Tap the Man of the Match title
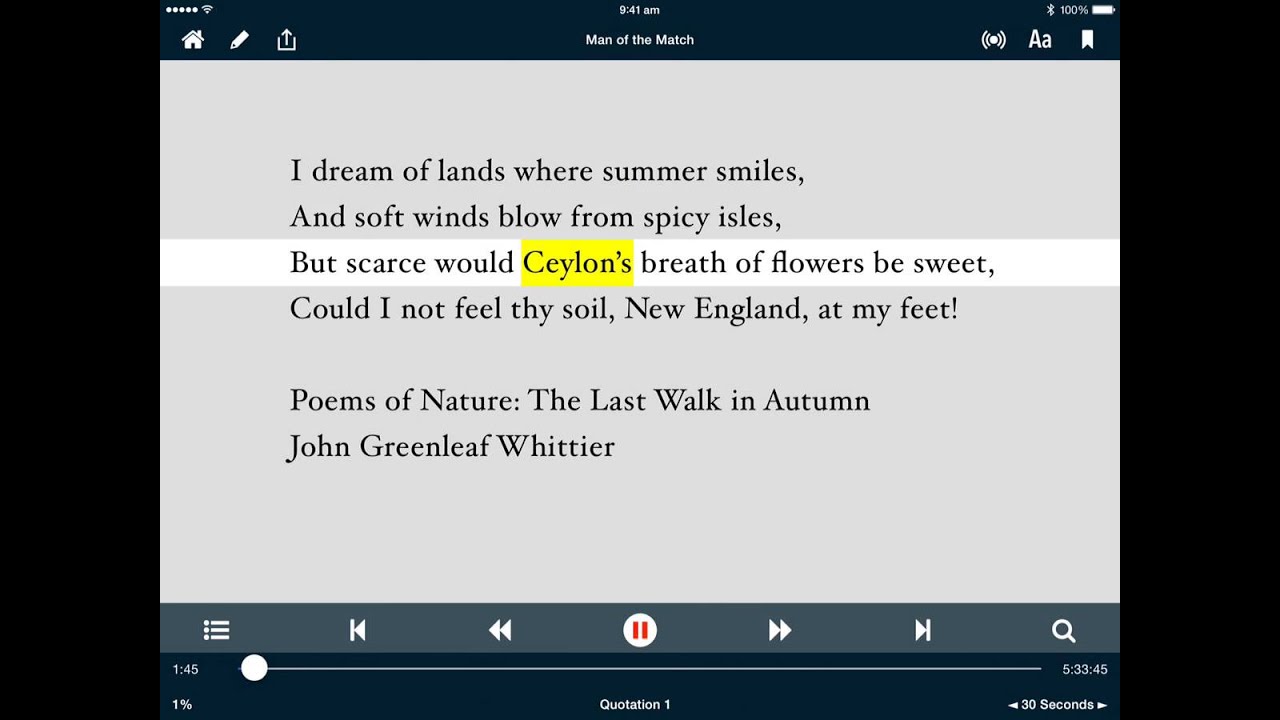This screenshot has width=1280, height=720. click(640, 40)
